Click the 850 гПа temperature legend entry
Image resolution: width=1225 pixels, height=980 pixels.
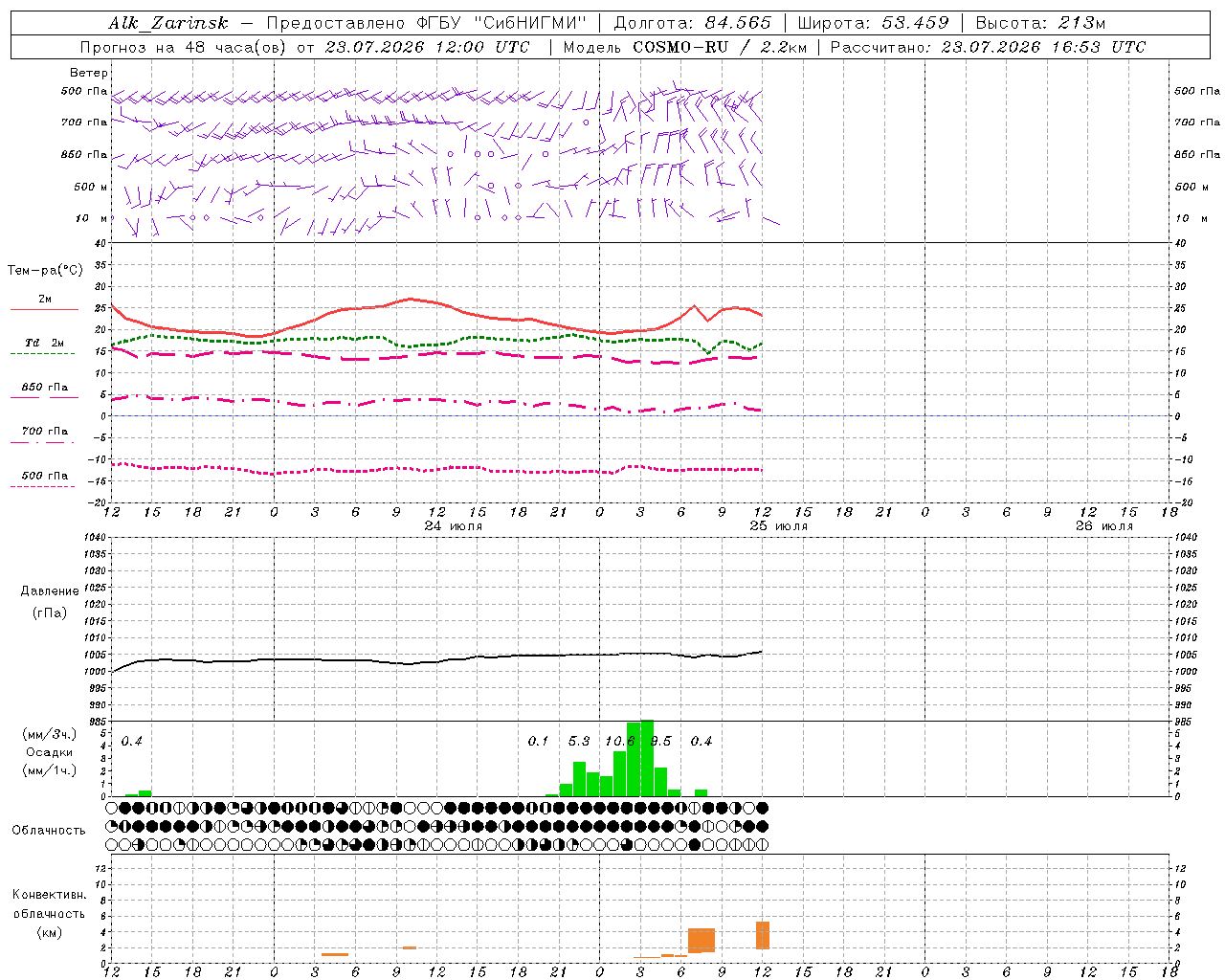(44, 391)
